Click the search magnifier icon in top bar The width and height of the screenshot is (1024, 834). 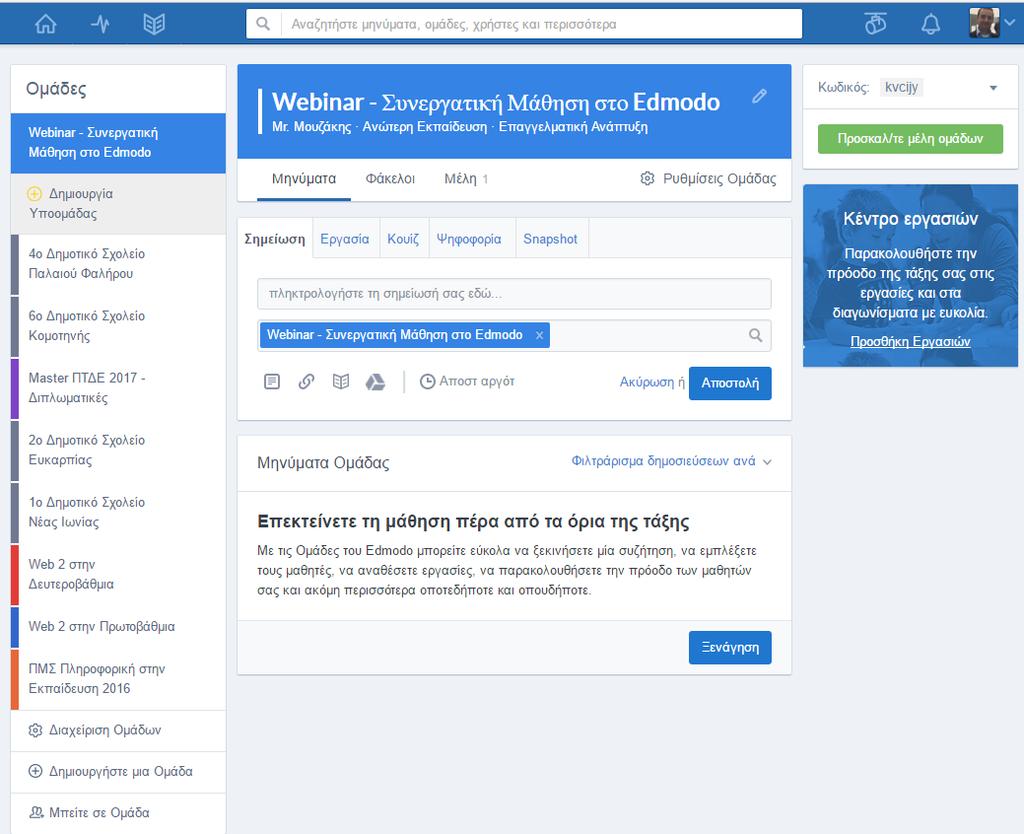263,24
